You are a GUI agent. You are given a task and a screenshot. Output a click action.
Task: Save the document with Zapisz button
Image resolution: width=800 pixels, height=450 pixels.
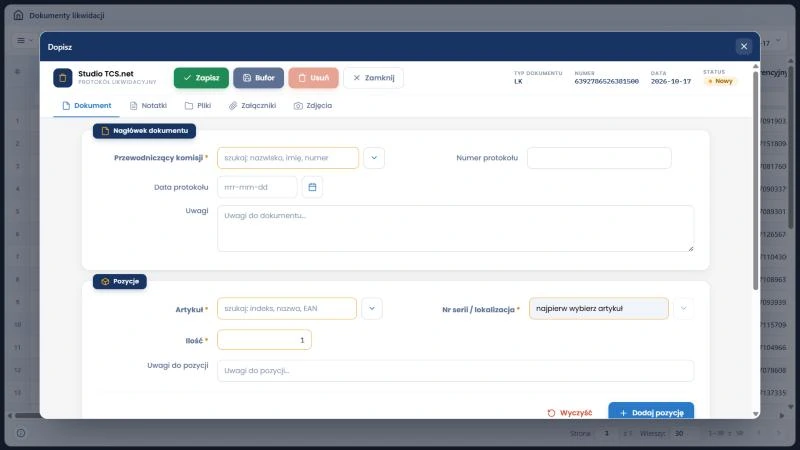pyautogui.click(x=201, y=78)
